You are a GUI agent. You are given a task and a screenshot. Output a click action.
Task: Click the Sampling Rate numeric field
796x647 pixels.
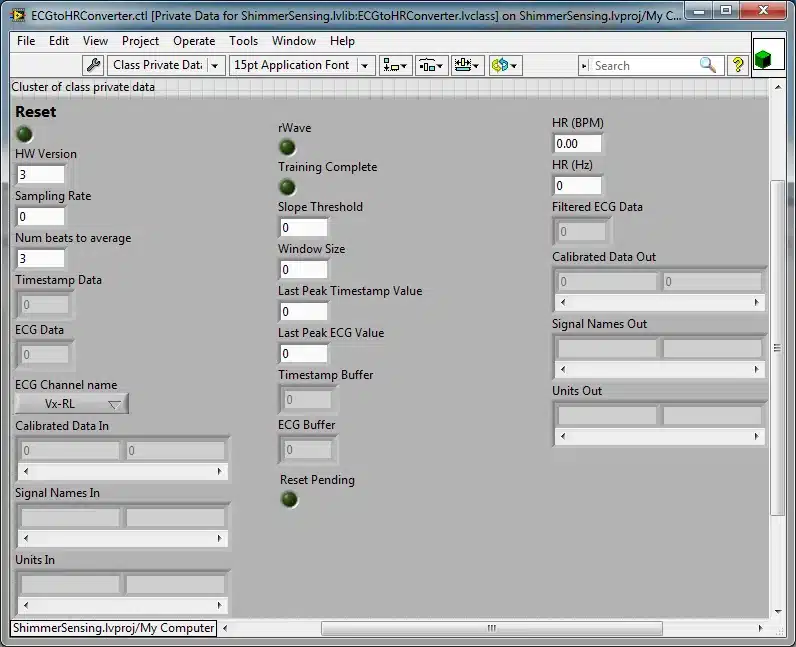tap(41, 217)
